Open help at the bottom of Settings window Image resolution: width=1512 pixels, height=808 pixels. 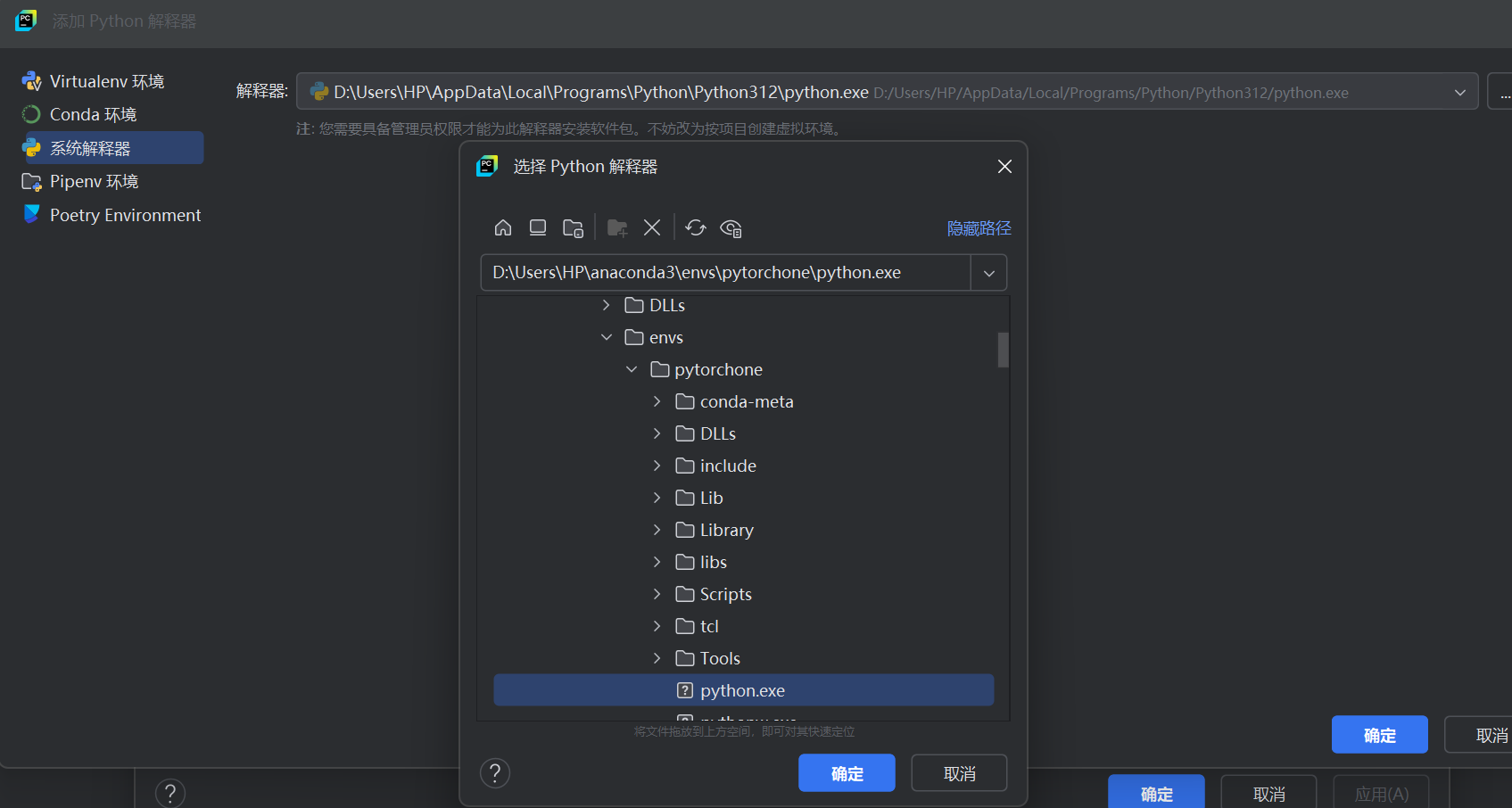(x=170, y=793)
